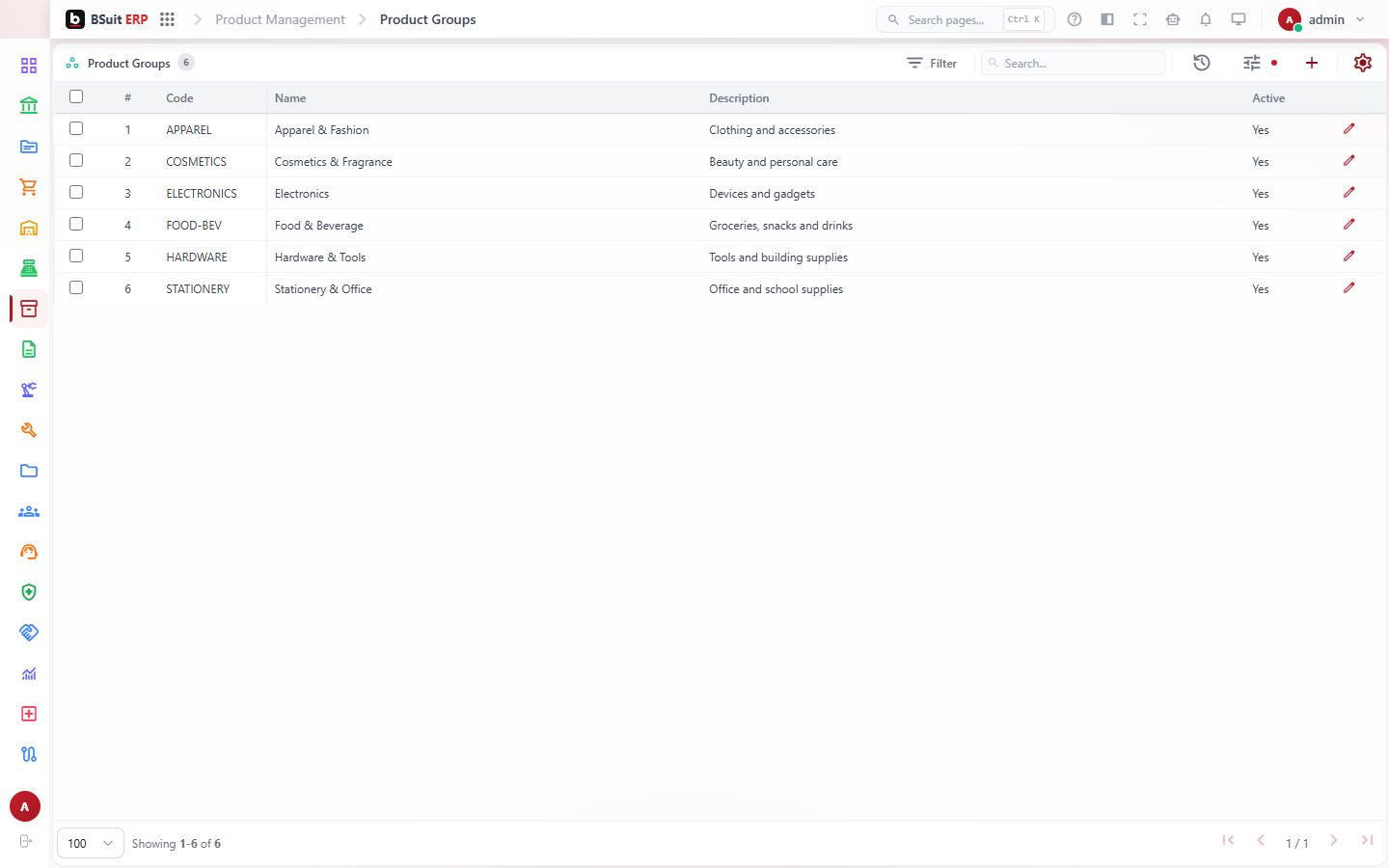Click the 'Tools and building supplies' description
The width and height of the screenshot is (1389, 868).
pyautogui.click(x=778, y=258)
